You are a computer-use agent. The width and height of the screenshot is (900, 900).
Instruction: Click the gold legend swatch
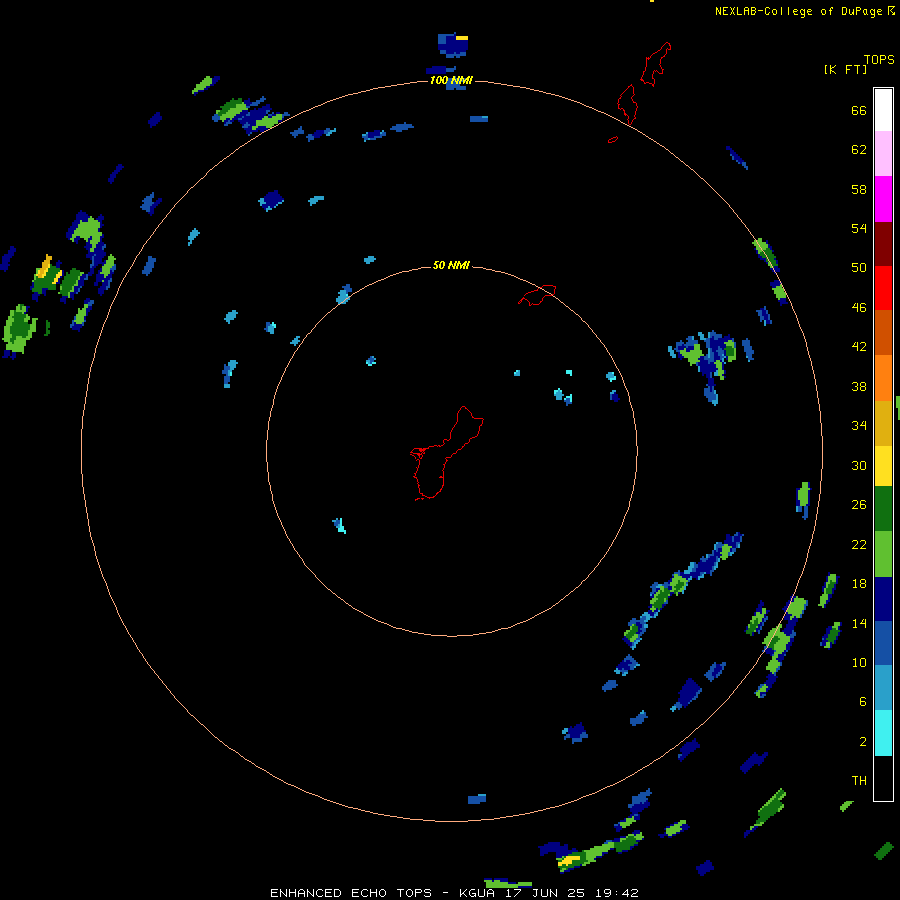coord(883,423)
